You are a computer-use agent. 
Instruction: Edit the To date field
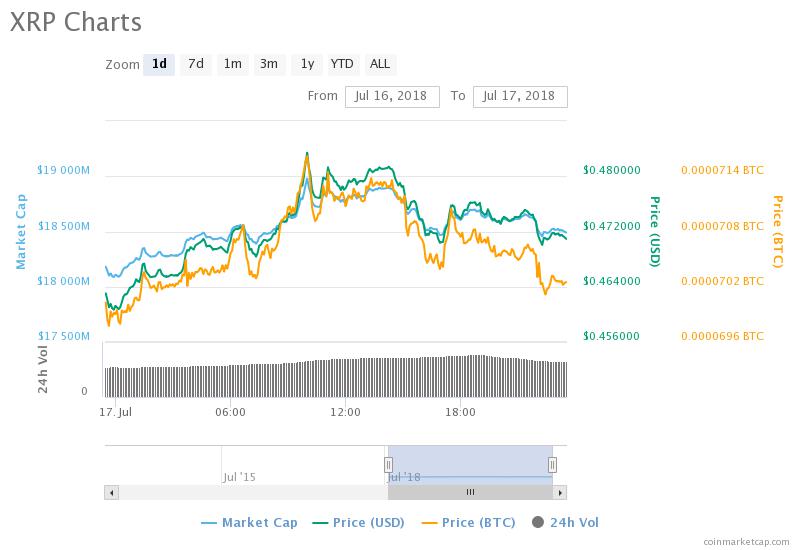pos(520,96)
